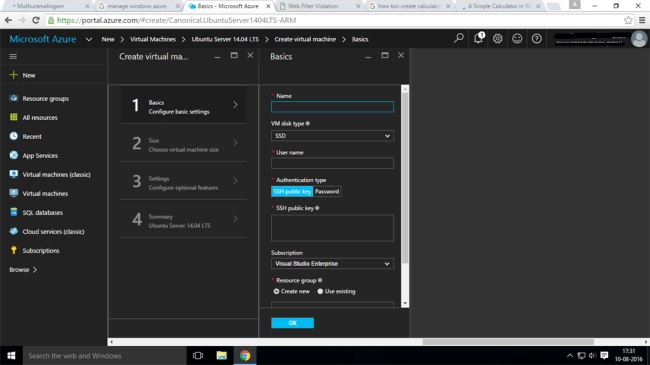Click the Microsoft Azure logo
Viewport: 650px width, 365px height.
(43, 39)
